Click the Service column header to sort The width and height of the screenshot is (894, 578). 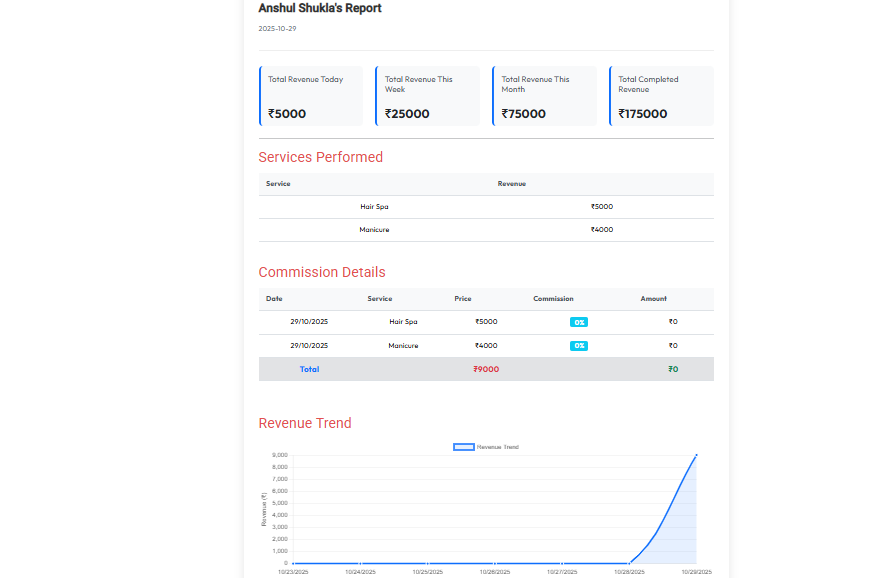click(x=381, y=298)
